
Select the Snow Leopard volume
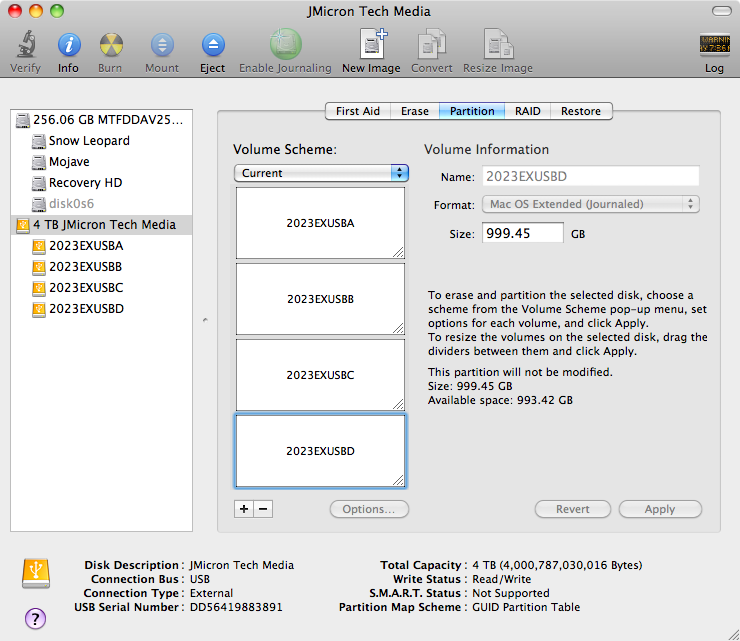(x=101, y=141)
